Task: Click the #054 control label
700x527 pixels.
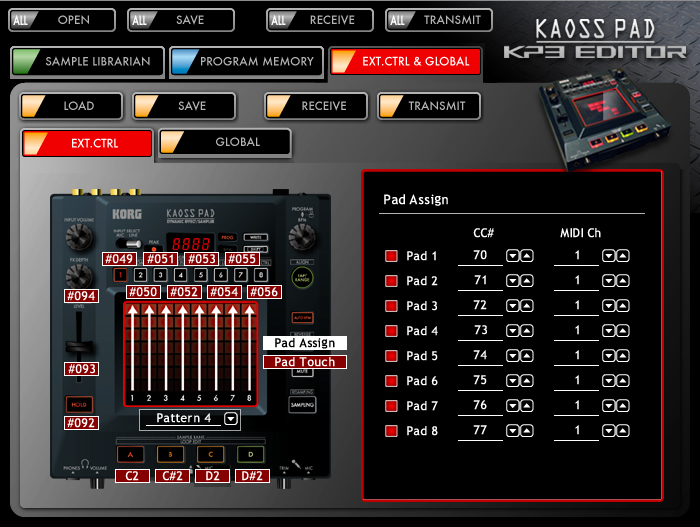Action: point(224,292)
